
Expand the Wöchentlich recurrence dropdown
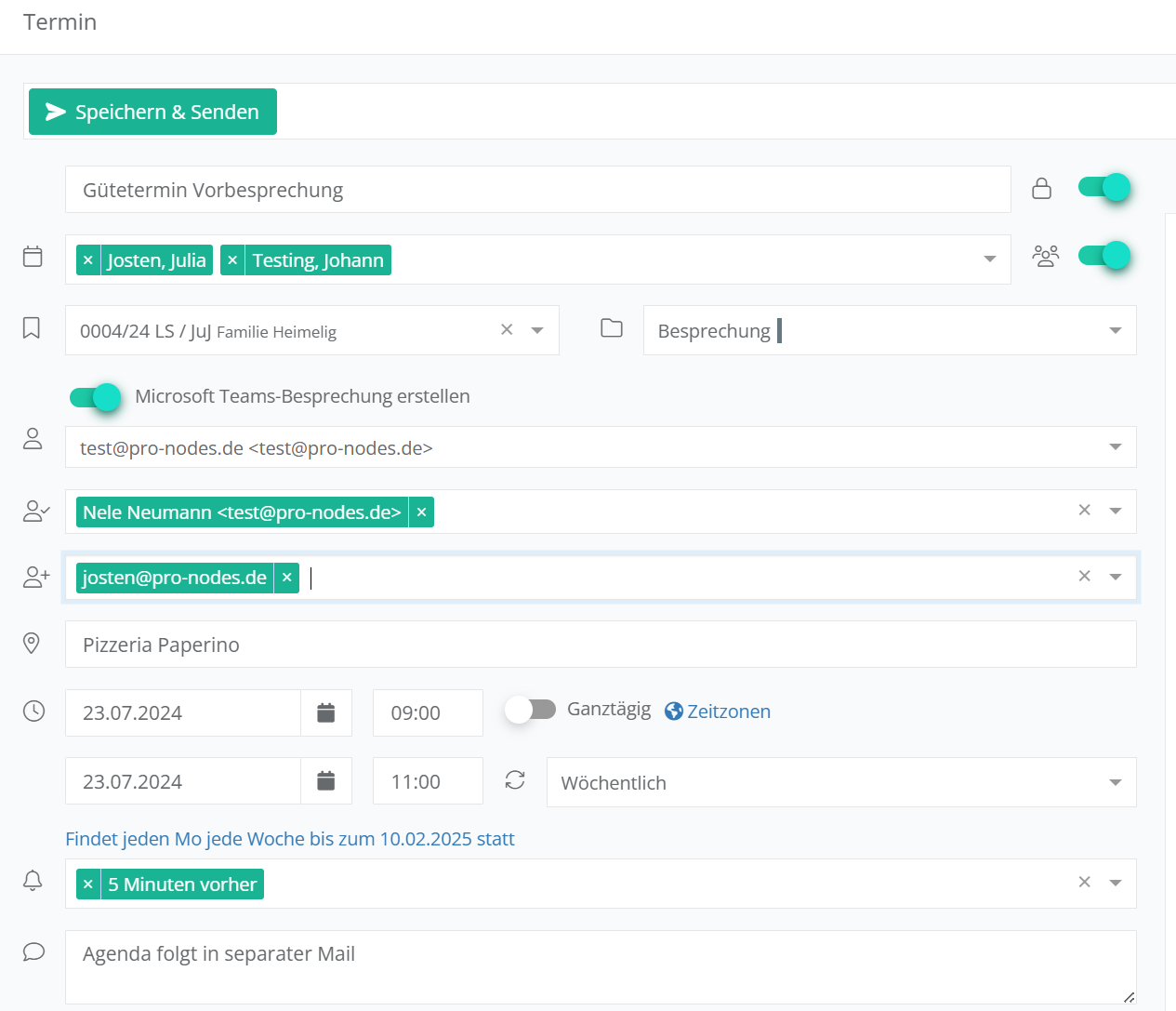(1115, 783)
